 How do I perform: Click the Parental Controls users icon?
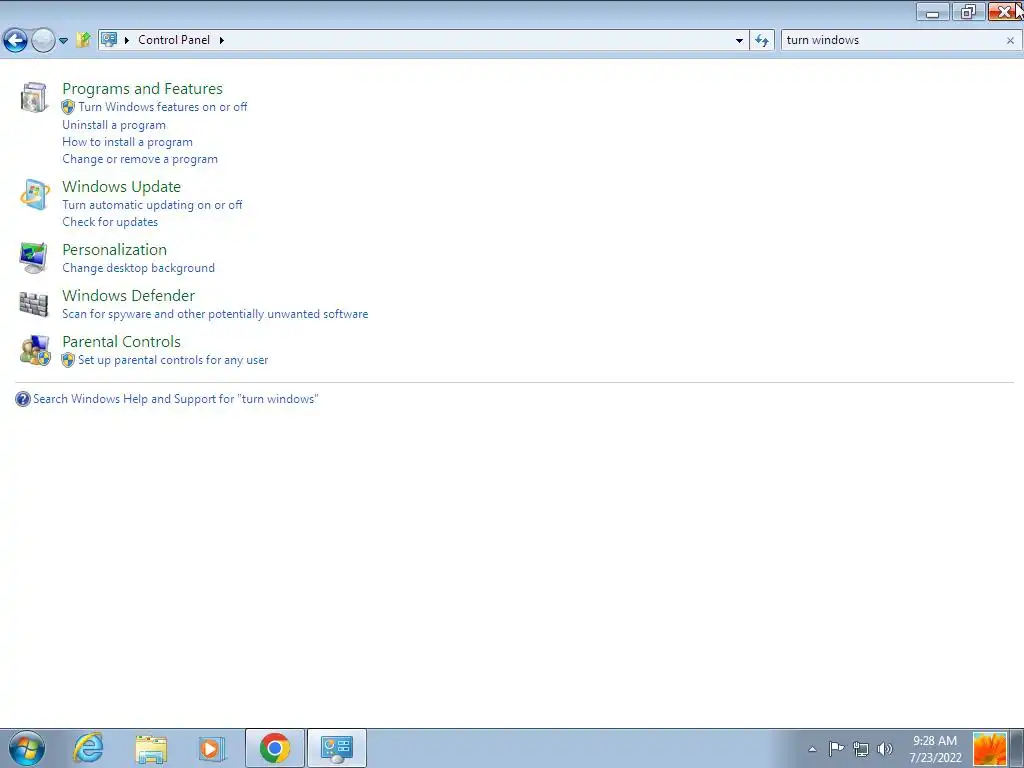click(x=35, y=350)
